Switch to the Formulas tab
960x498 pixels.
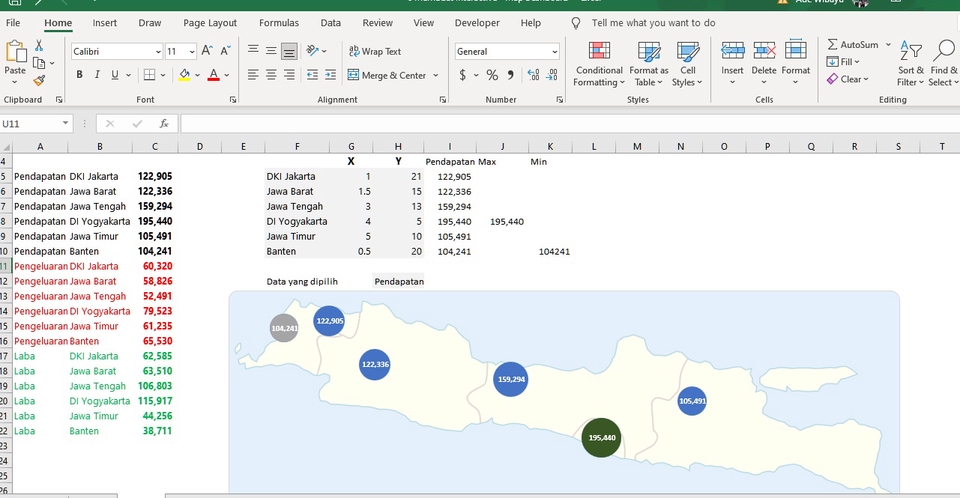click(279, 23)
